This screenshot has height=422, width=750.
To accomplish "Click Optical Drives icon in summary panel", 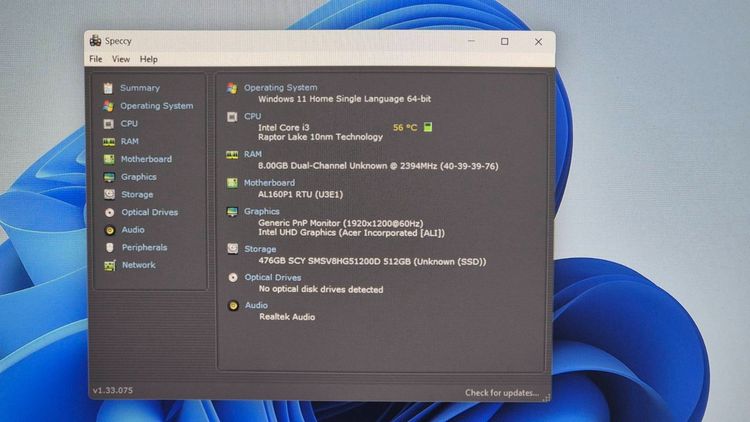I will tap(233, 278).
